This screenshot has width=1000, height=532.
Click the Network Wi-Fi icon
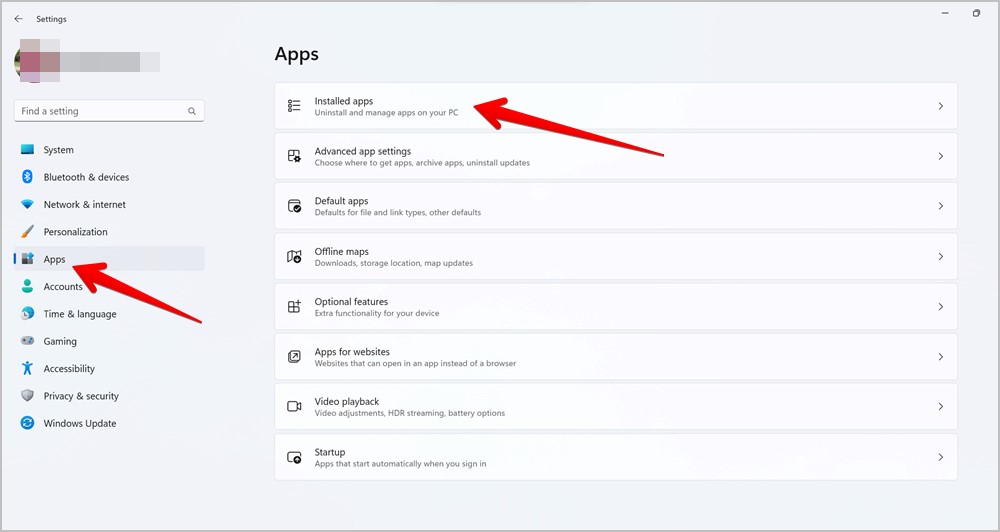coord(27,204)
